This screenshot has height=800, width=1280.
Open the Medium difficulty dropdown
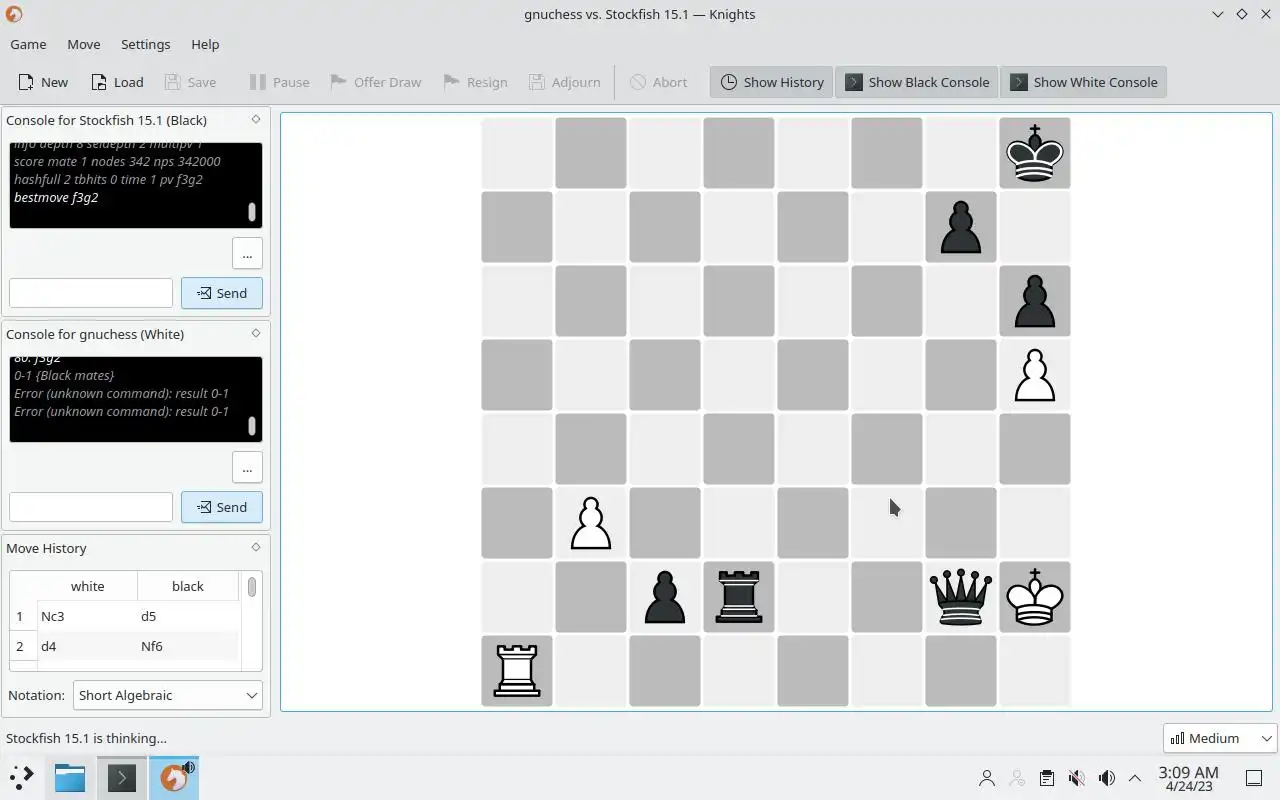1220,738
